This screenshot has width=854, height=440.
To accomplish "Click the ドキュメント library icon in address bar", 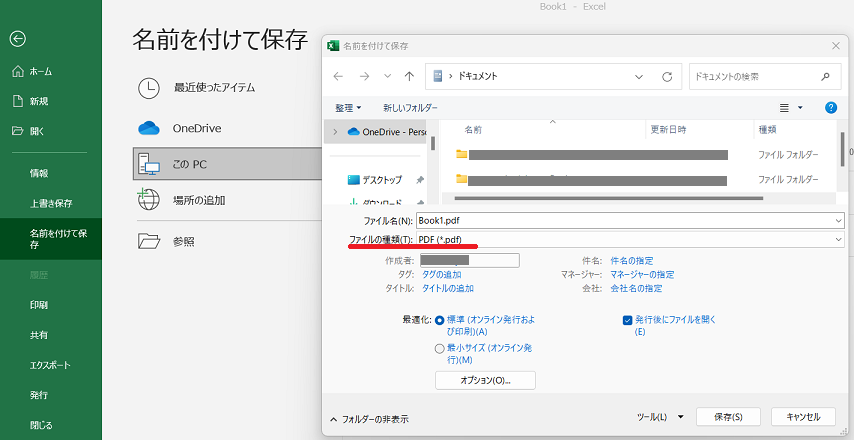I will click(437, 76).
